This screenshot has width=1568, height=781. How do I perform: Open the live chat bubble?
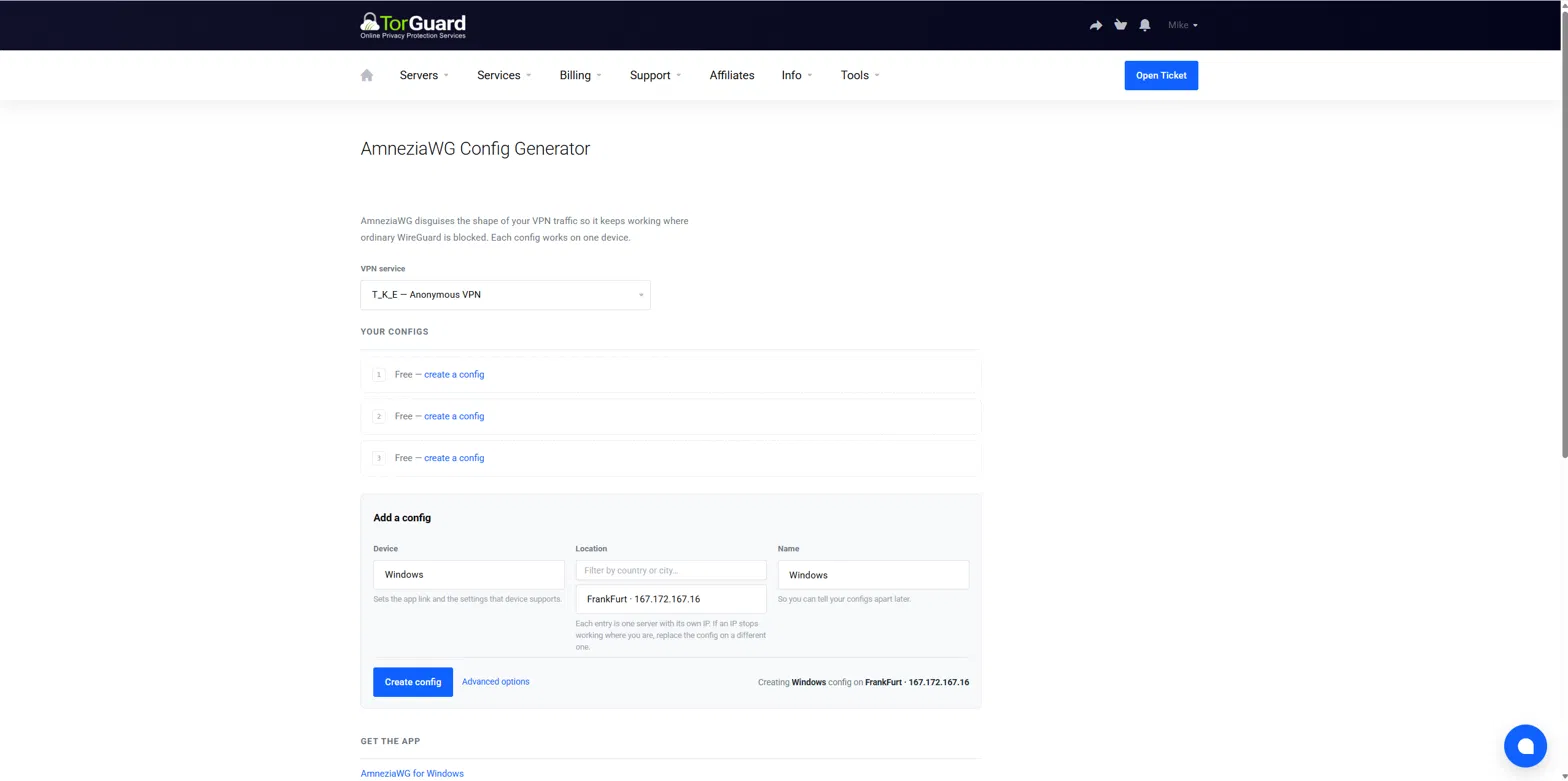point(1525,745)
